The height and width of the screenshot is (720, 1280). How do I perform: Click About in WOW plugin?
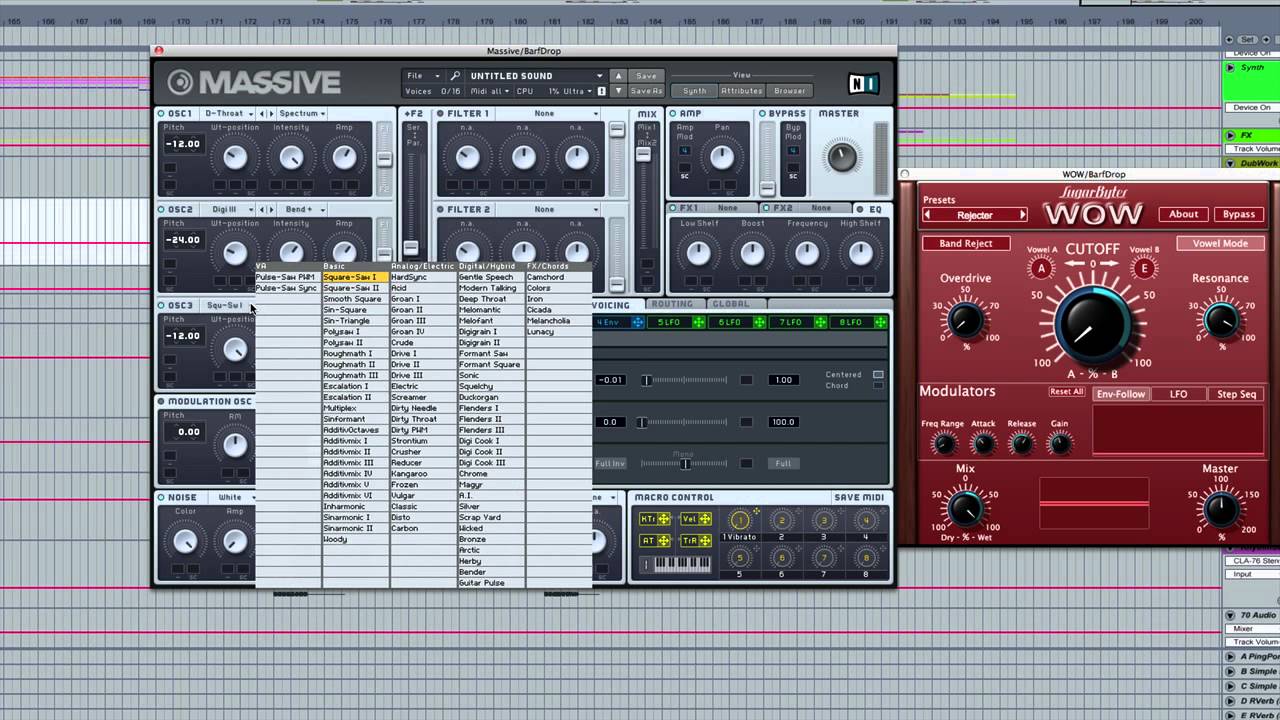1183,214
